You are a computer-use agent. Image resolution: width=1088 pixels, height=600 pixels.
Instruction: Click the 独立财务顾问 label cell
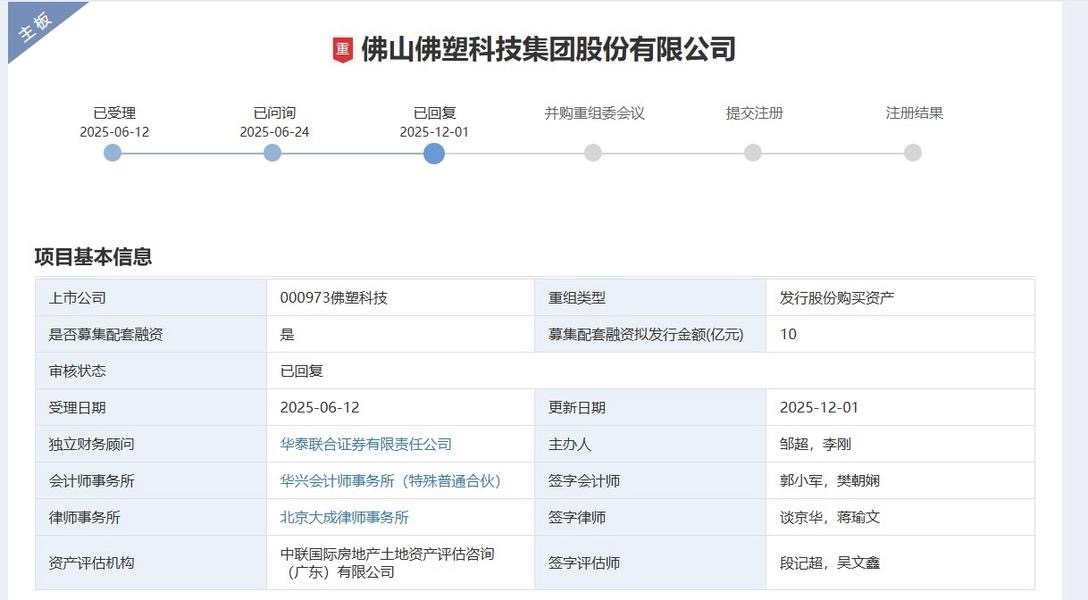[x=151, y=444]
